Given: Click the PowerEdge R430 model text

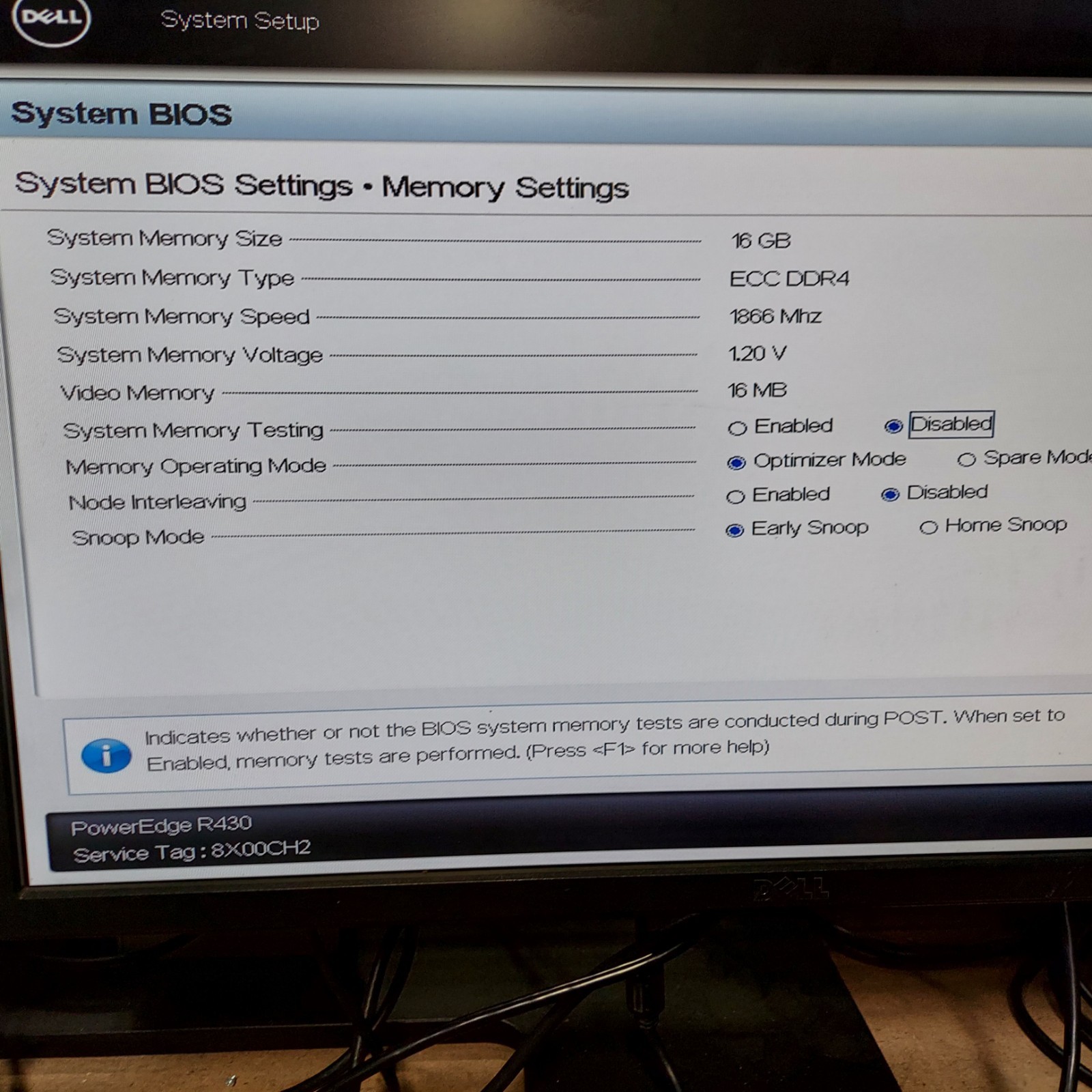Looking at the screenshot, I should point(162,826).
